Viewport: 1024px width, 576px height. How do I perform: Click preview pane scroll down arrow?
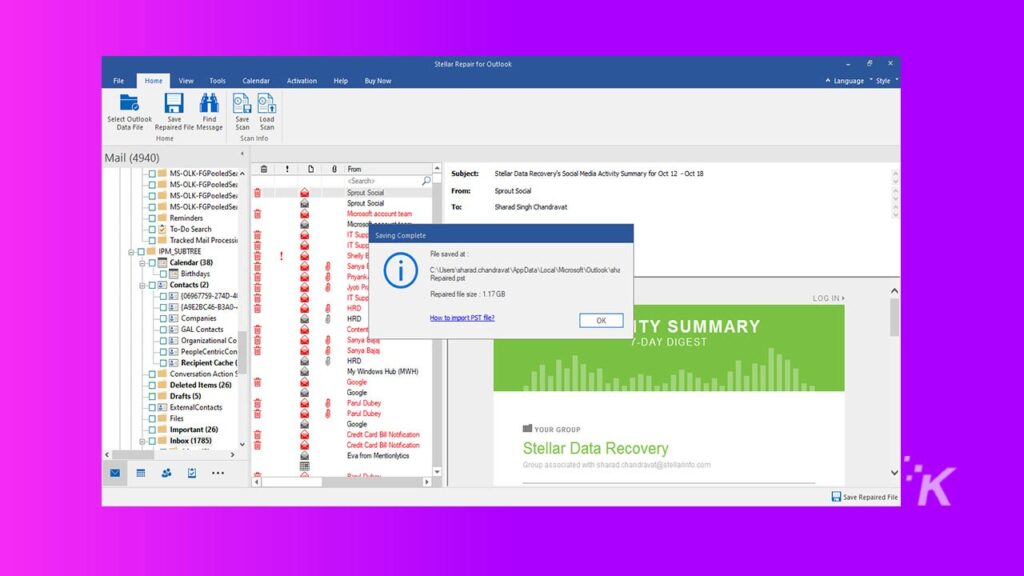pyautogui.click(x=894, y=472)
